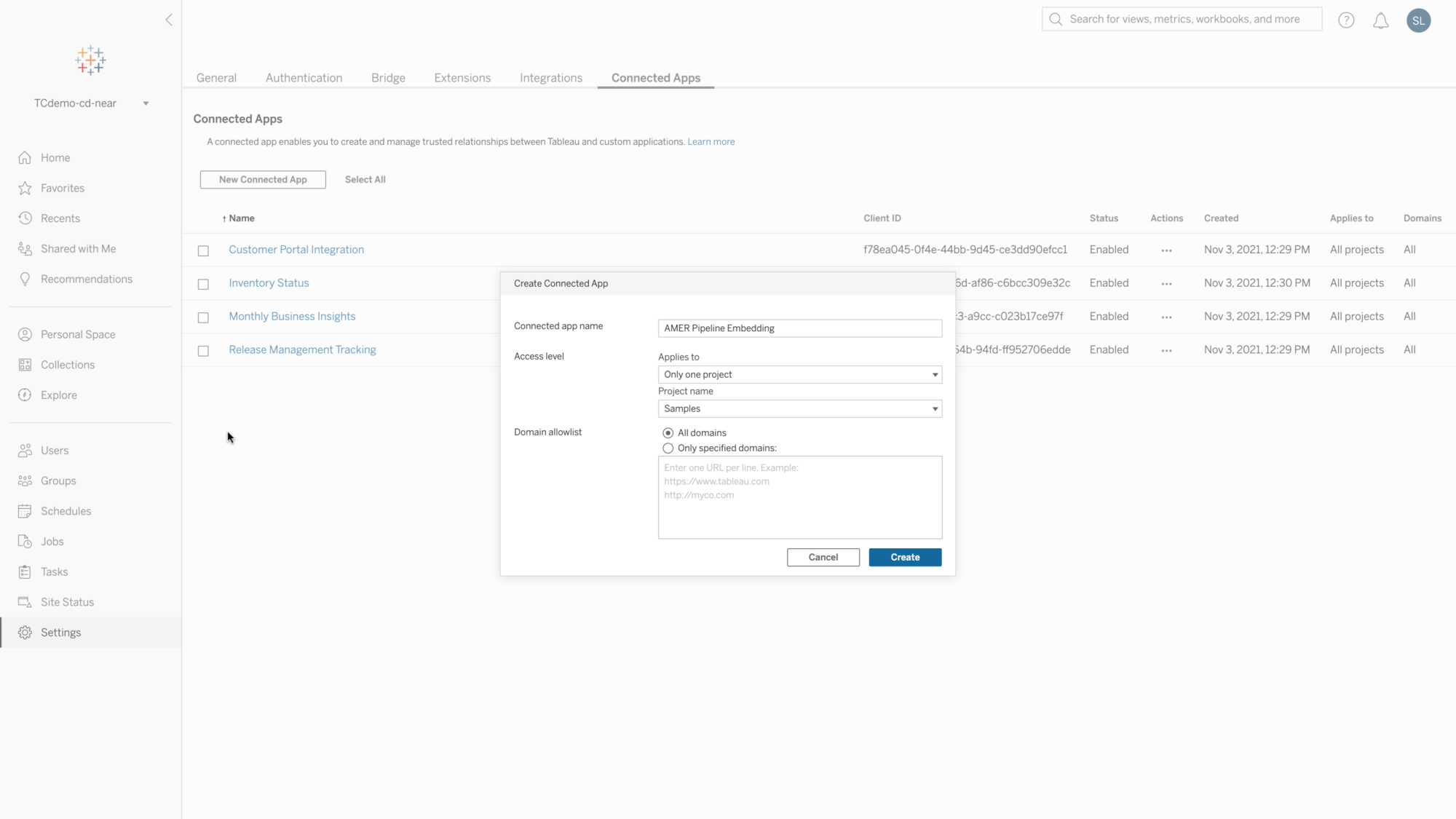Check the Inventory Status row checkbox
The width and height of the screenshot is (1456, 819).
coord(203,283)
